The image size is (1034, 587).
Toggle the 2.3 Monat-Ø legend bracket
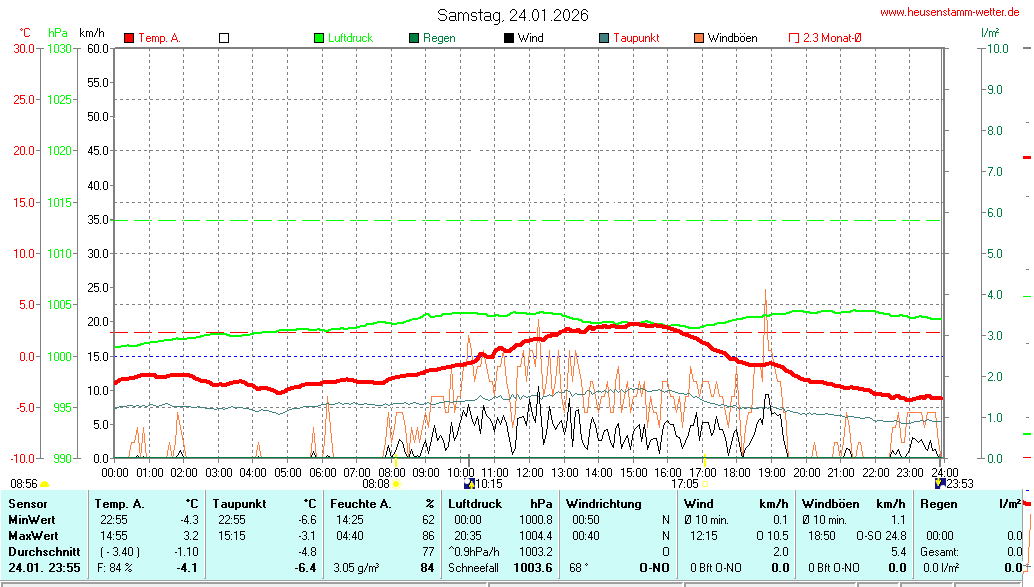tap(794, 38)
